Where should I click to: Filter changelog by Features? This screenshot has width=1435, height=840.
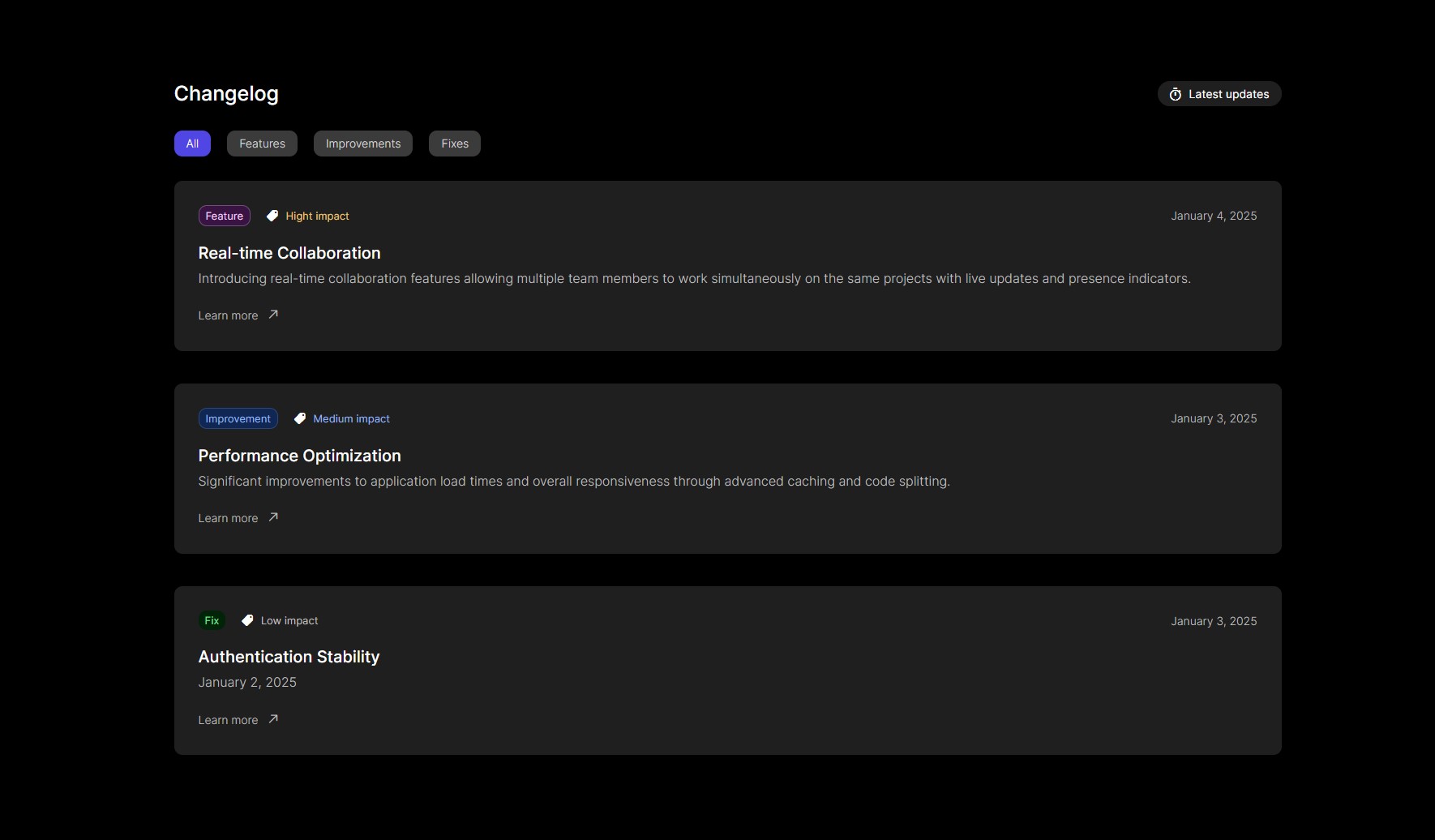tap(262, 144)
